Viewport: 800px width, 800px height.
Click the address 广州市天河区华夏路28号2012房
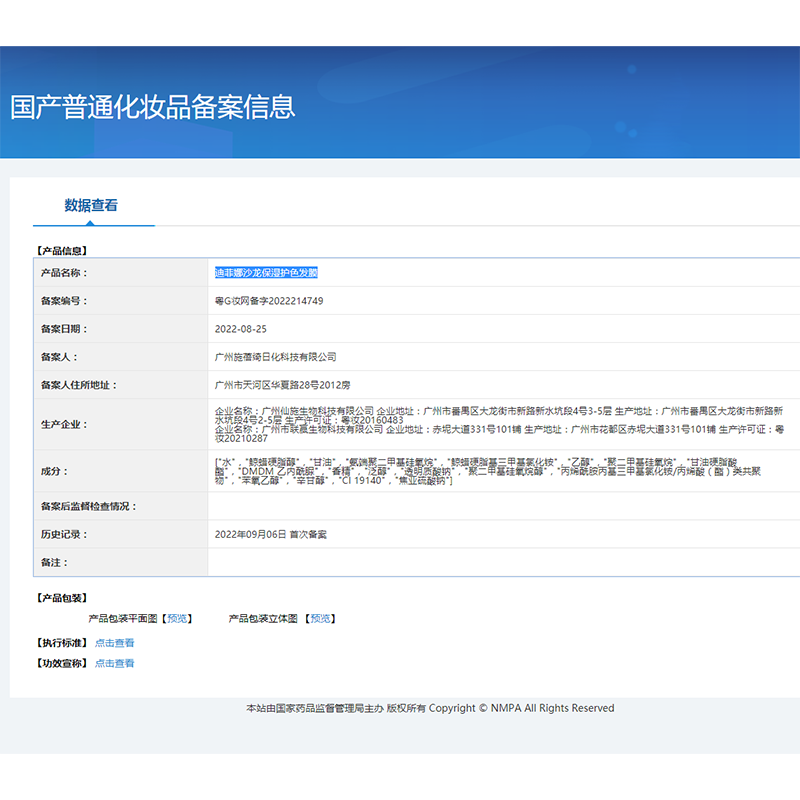[283, 385]
